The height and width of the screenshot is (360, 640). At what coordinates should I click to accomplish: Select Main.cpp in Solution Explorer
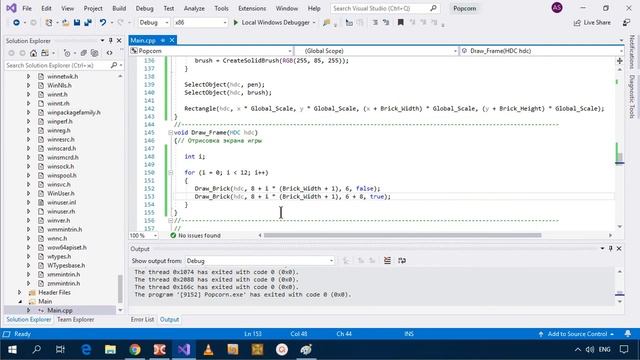click(x=60, y=311)
